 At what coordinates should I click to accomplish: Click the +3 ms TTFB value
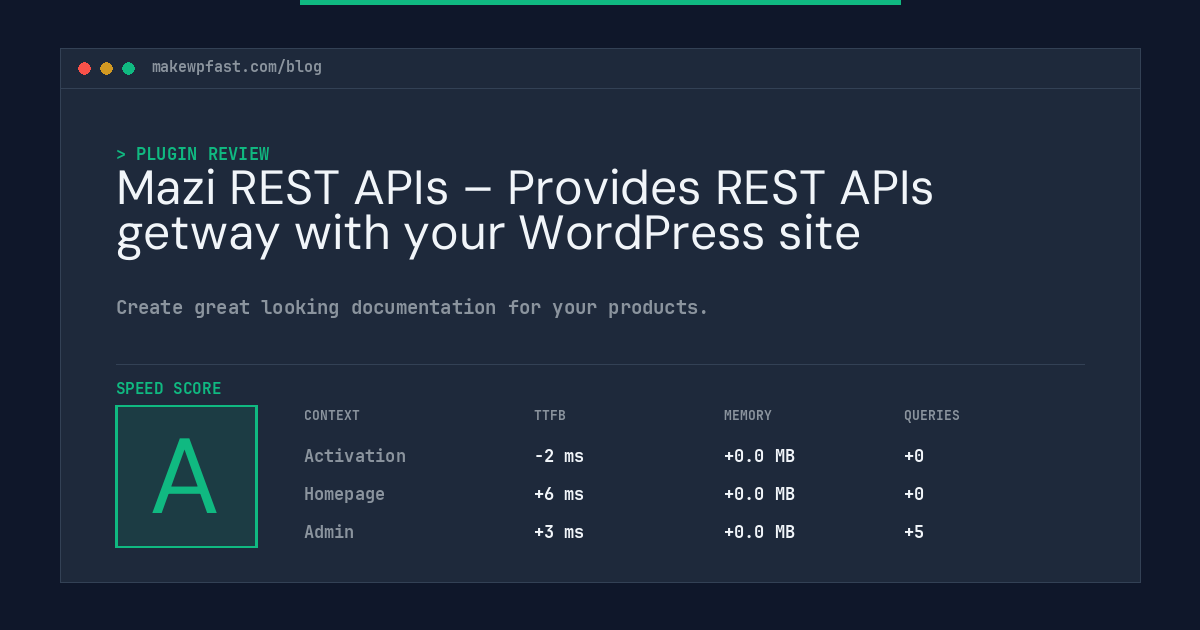(x=559, y=532)
